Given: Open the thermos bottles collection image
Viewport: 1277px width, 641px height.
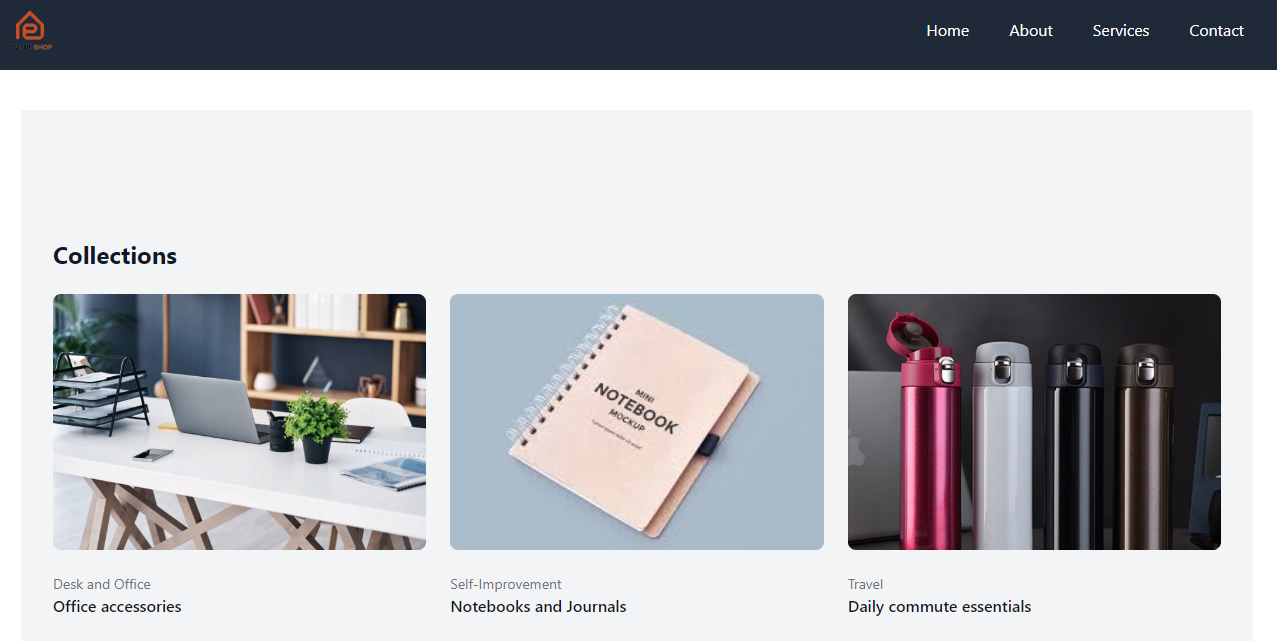Looking at the screenshot, I should tap(1034, 422).
